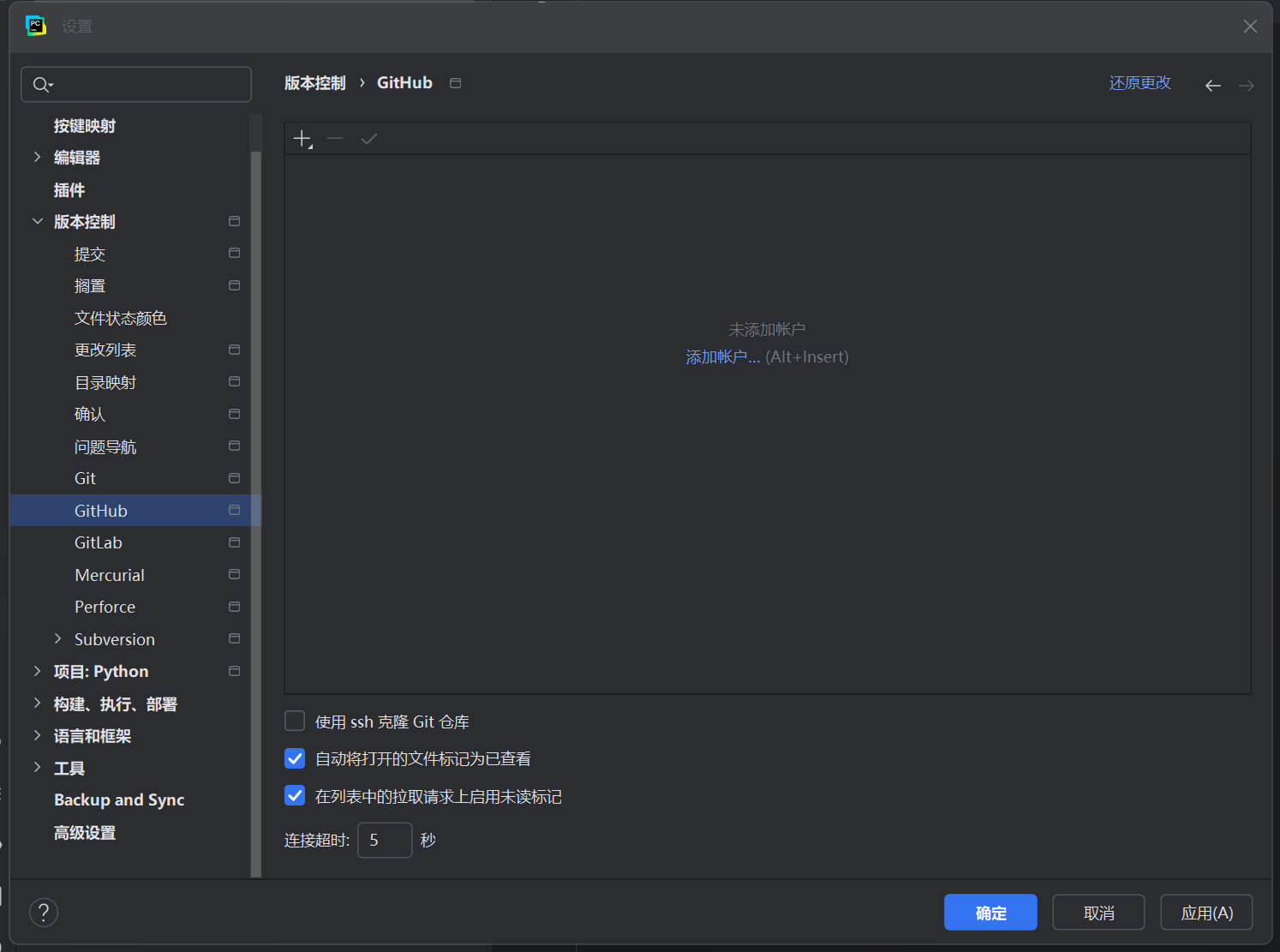Select the 提交 settings entry

90,254
